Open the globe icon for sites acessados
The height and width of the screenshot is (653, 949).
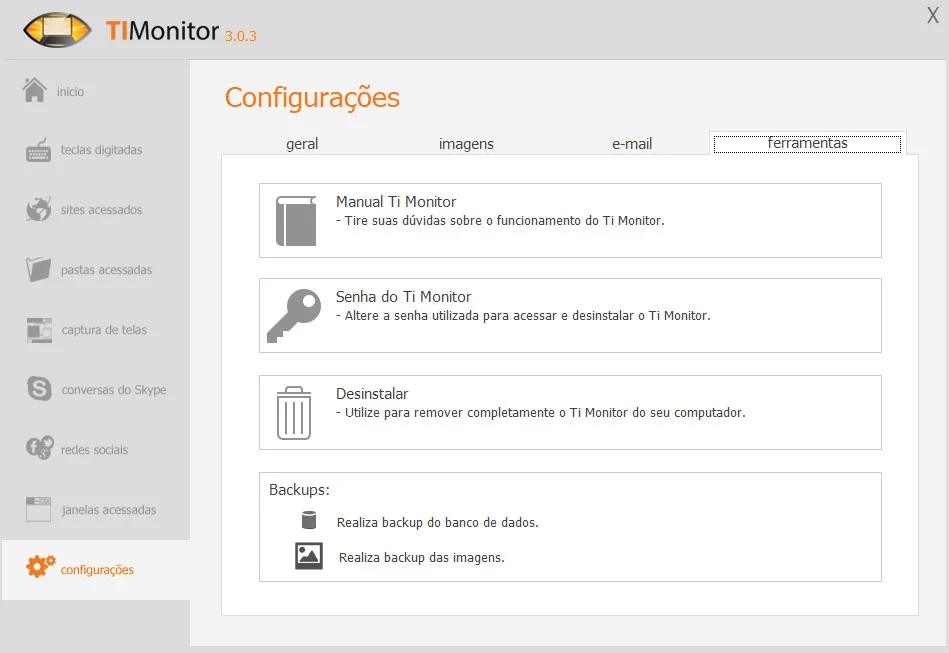click(39, 210)
